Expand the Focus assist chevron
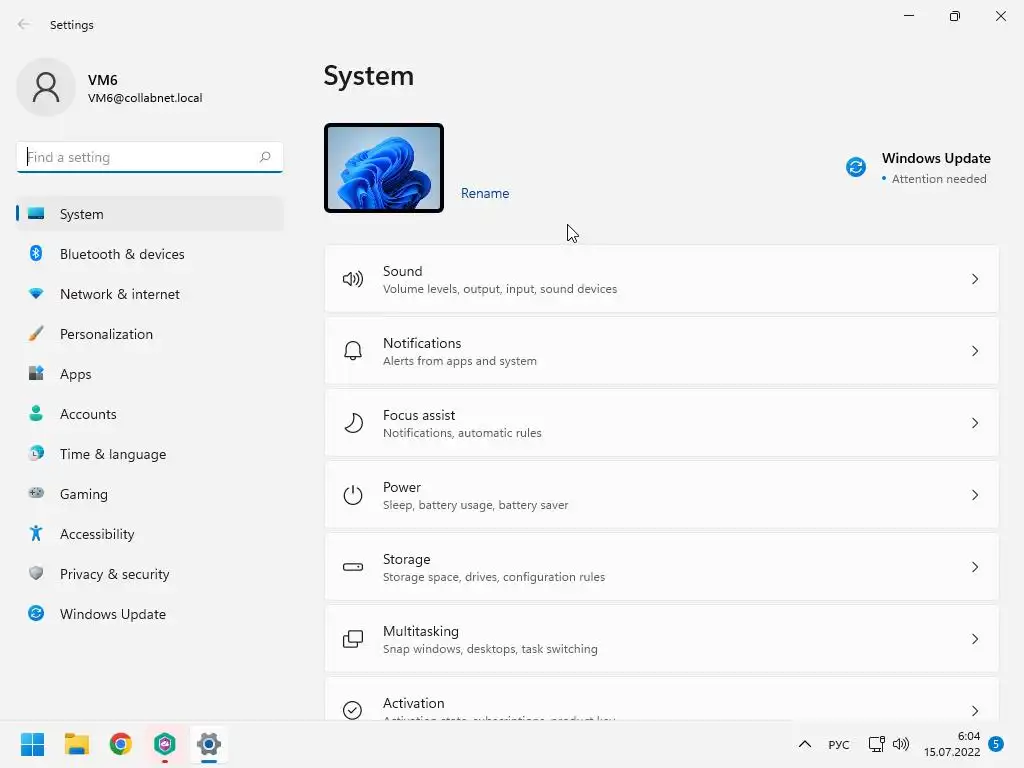The width and height of the screenshot is (1024, 768). click(x=974, y=423)
